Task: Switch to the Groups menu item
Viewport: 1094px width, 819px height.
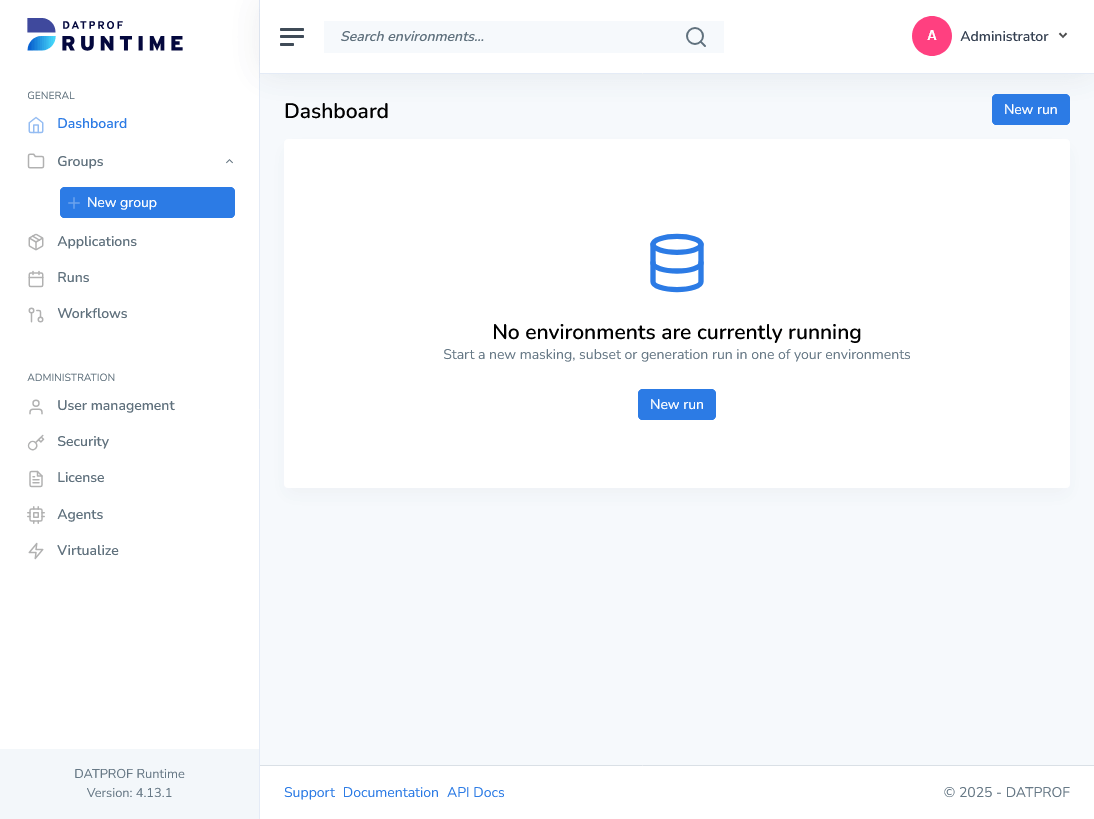Action: point(80,161)
